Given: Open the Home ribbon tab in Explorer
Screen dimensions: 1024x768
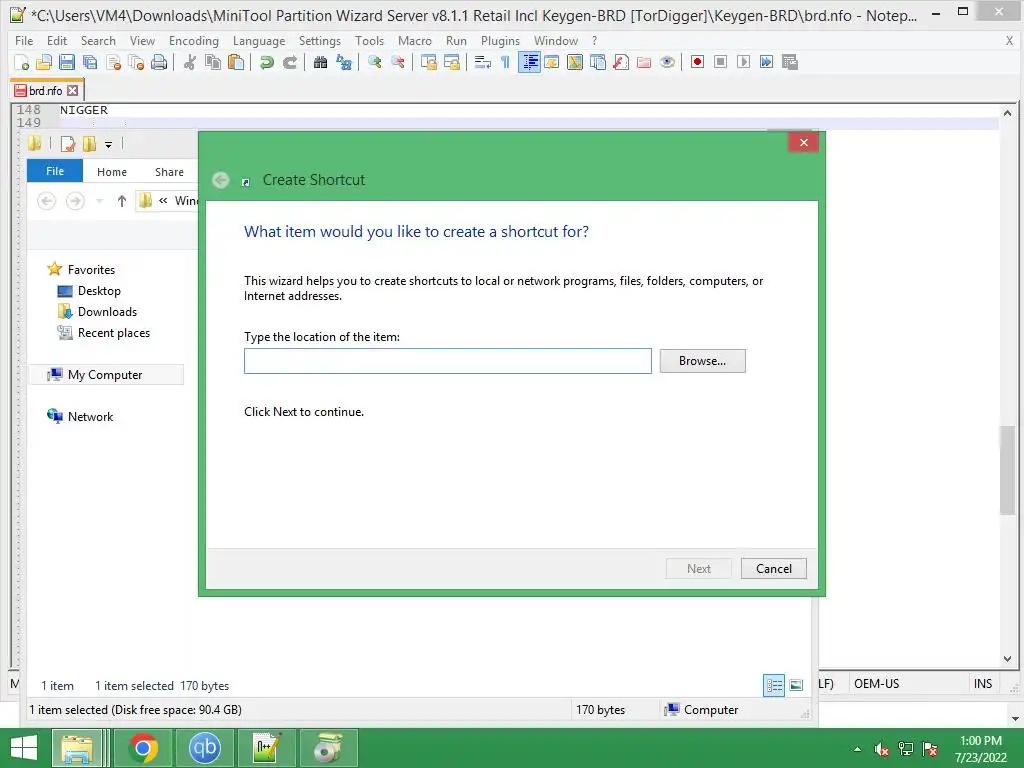Looking at the screenshot, I should tap(112, 172).
